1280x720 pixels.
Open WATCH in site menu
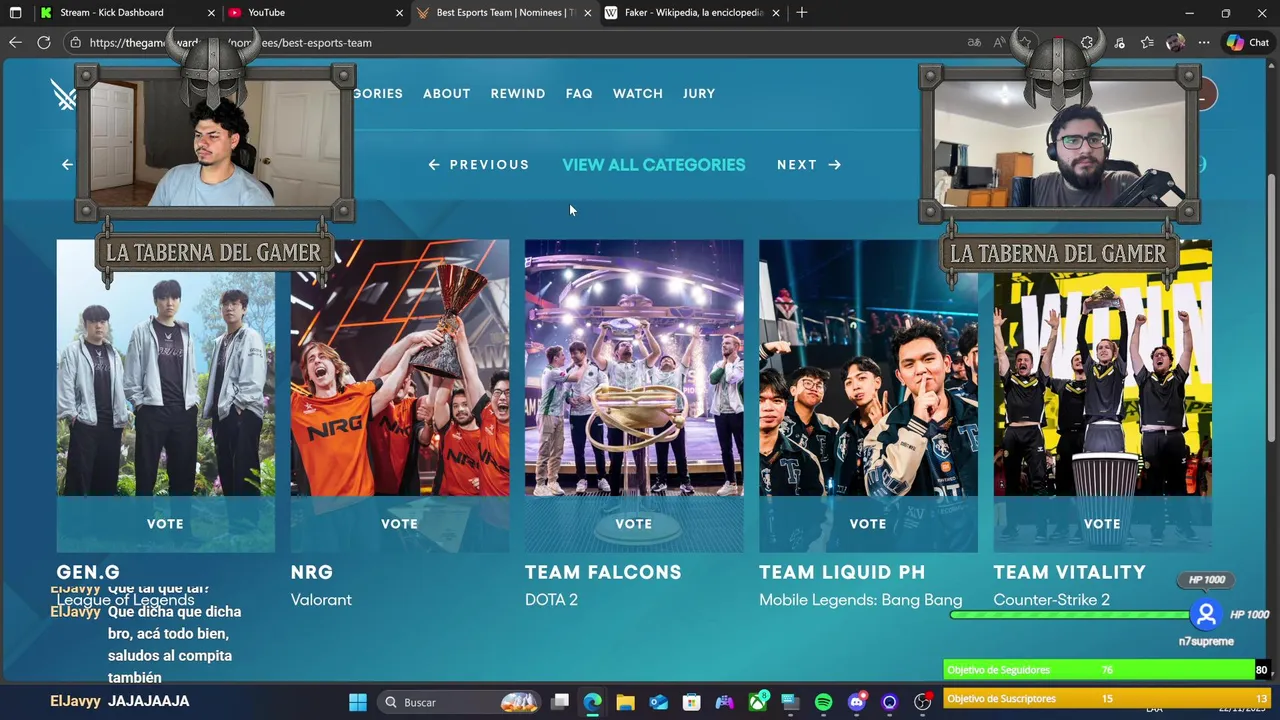pyautogui.click(x=638, y=93)
